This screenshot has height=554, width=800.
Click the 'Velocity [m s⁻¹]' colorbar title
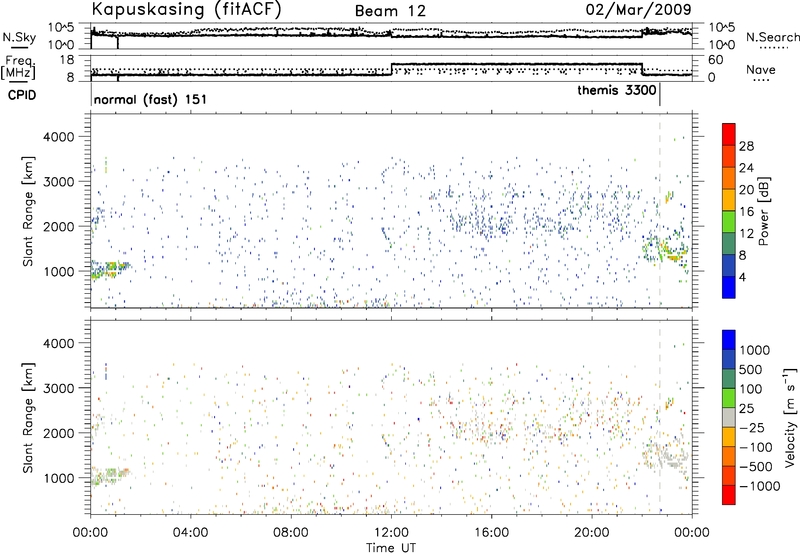(790, 417)
